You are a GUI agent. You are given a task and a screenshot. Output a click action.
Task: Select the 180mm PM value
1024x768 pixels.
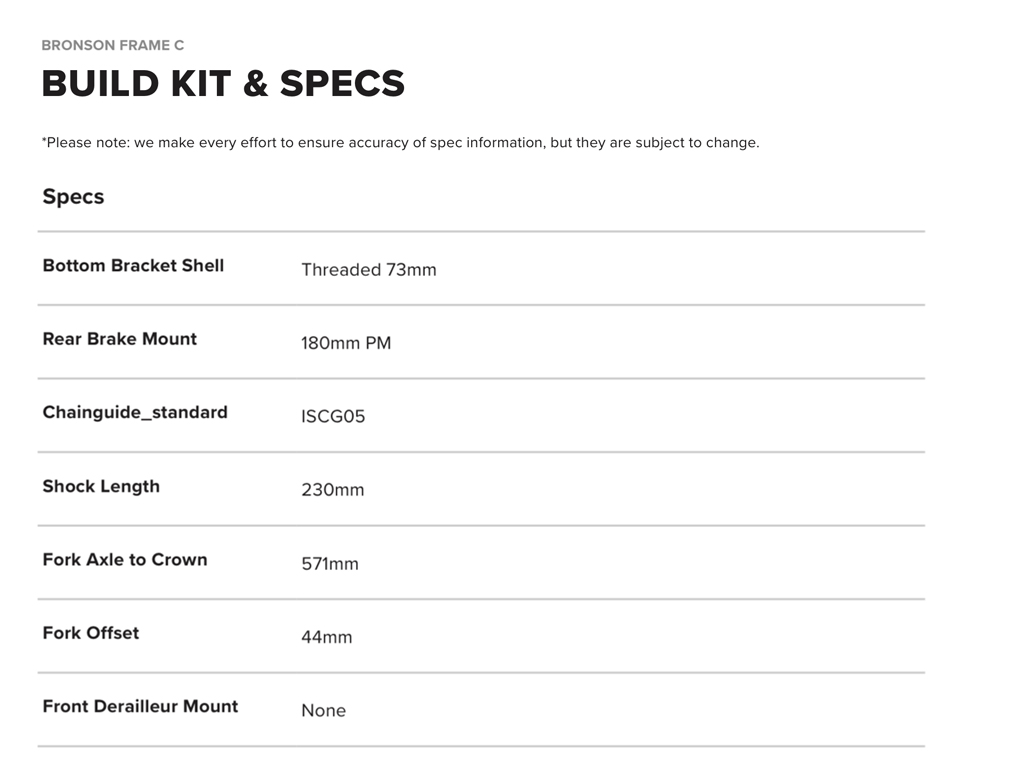pos(346,344)
